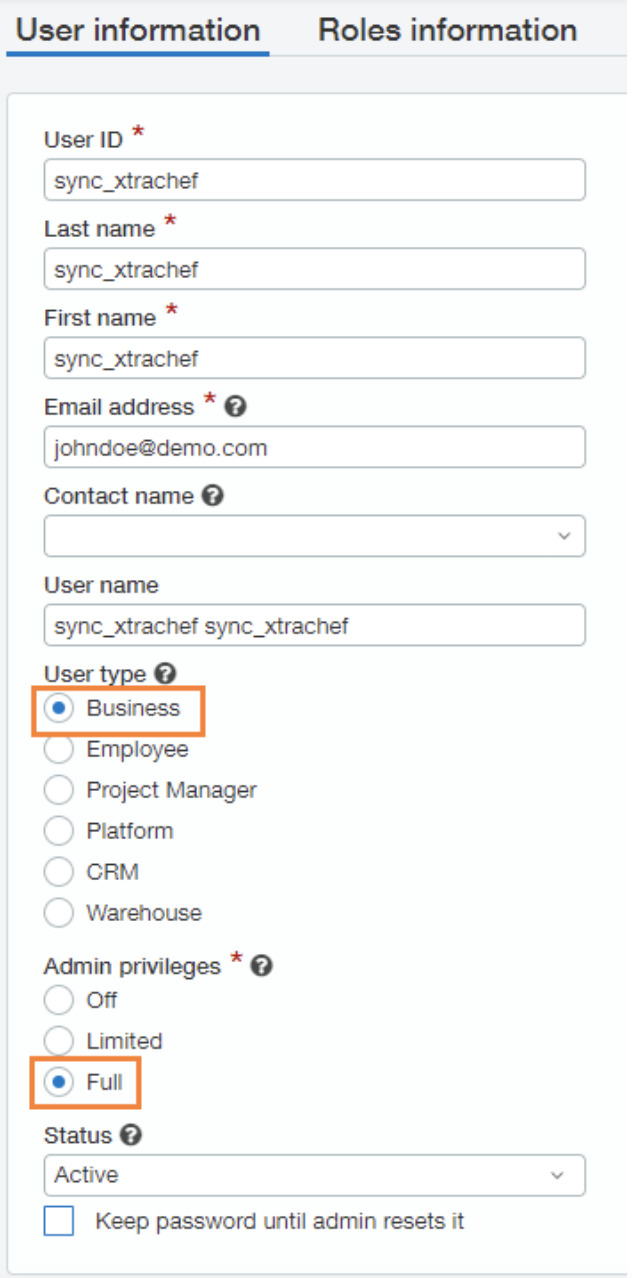Select the Warehouse user type

pyautogui.click(x=60, y=913)
